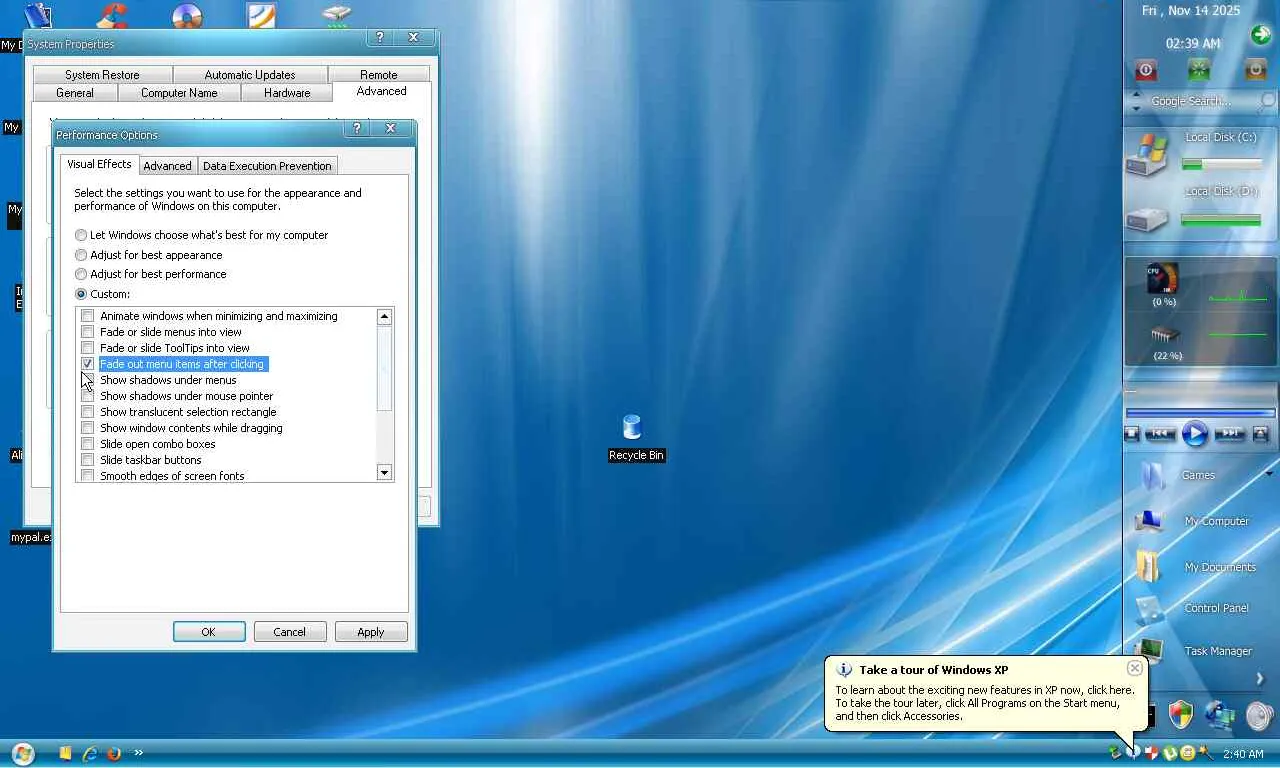Enable Slide taskbar buttons checkbox
This screenshot has height=768, width=1280.
pos(88,460)
